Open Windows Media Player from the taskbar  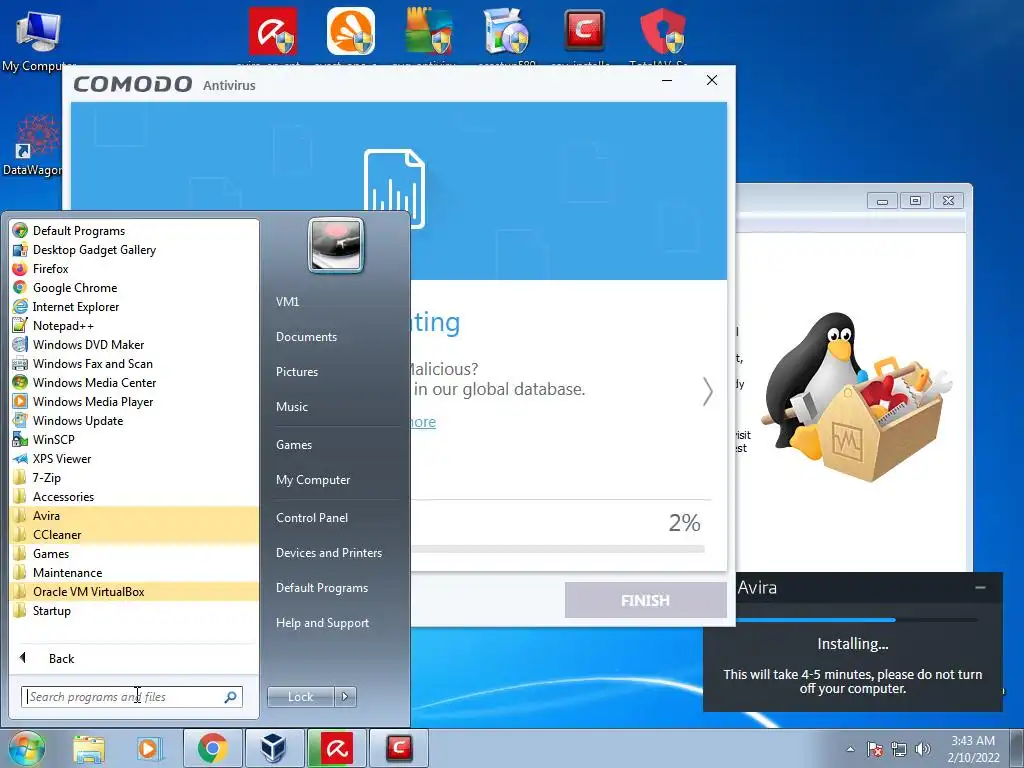(x=148, y=748)
